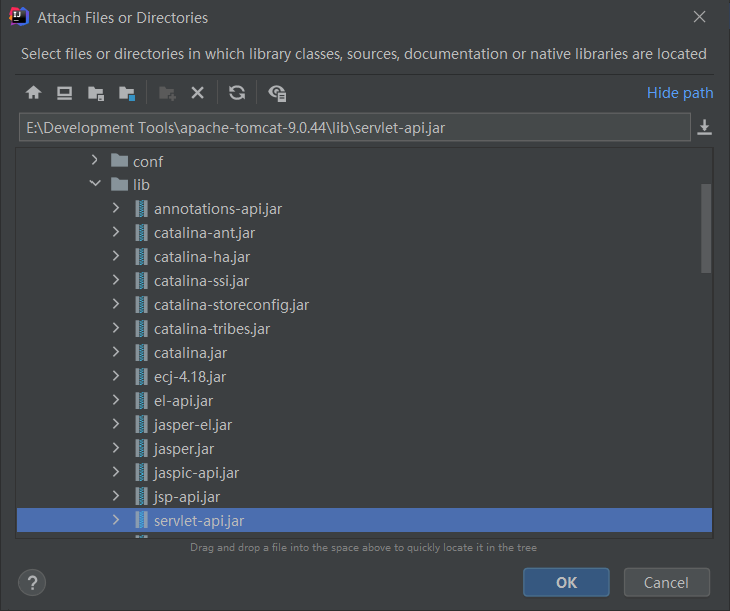Expand catalina.jar contents
The height and width of the screenshot is (611, 730).
click(116, 352)
